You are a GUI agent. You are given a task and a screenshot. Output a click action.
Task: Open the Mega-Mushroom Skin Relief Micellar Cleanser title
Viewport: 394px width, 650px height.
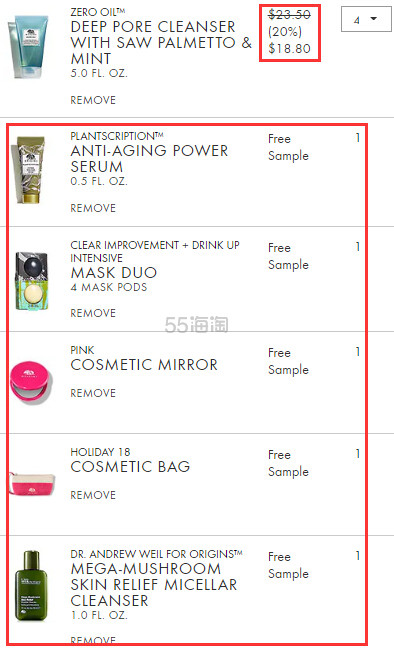point(154,584)
